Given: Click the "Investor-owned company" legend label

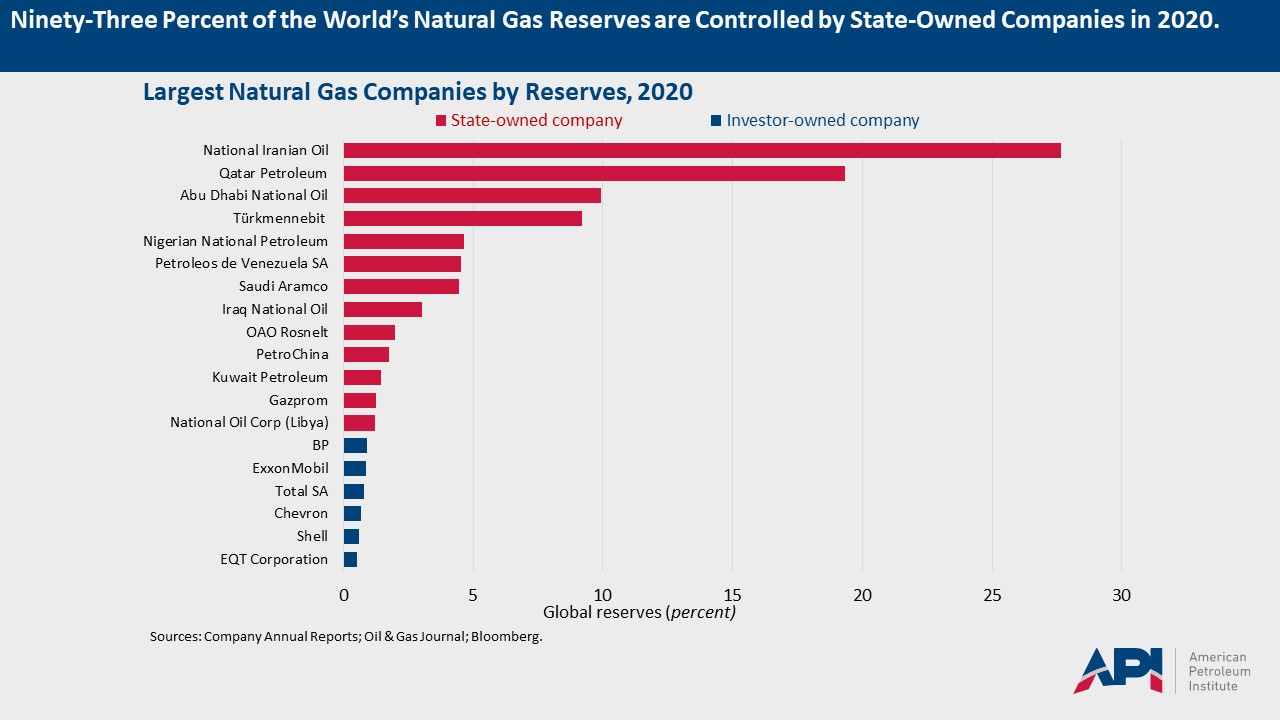Looking at the screenshot, I should click(822, 121).
